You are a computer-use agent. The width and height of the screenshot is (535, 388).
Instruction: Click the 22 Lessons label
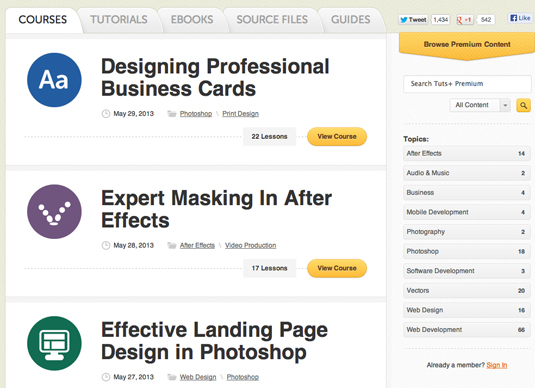[270, 136]
